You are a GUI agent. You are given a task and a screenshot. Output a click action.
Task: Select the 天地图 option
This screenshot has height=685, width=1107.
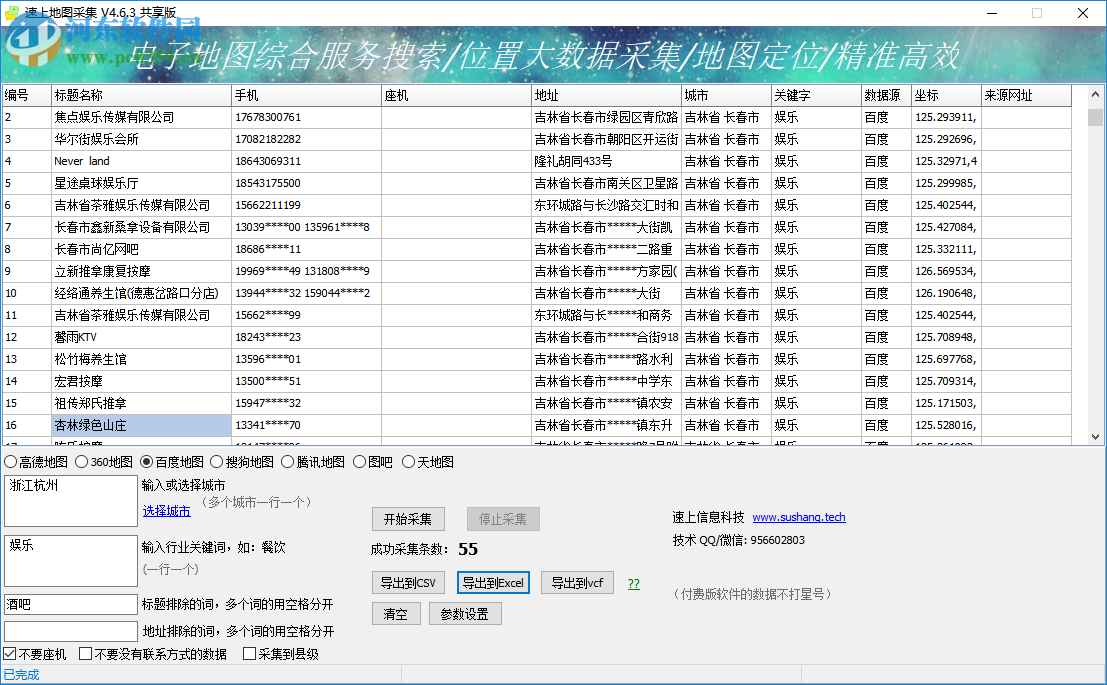[428, 462]
